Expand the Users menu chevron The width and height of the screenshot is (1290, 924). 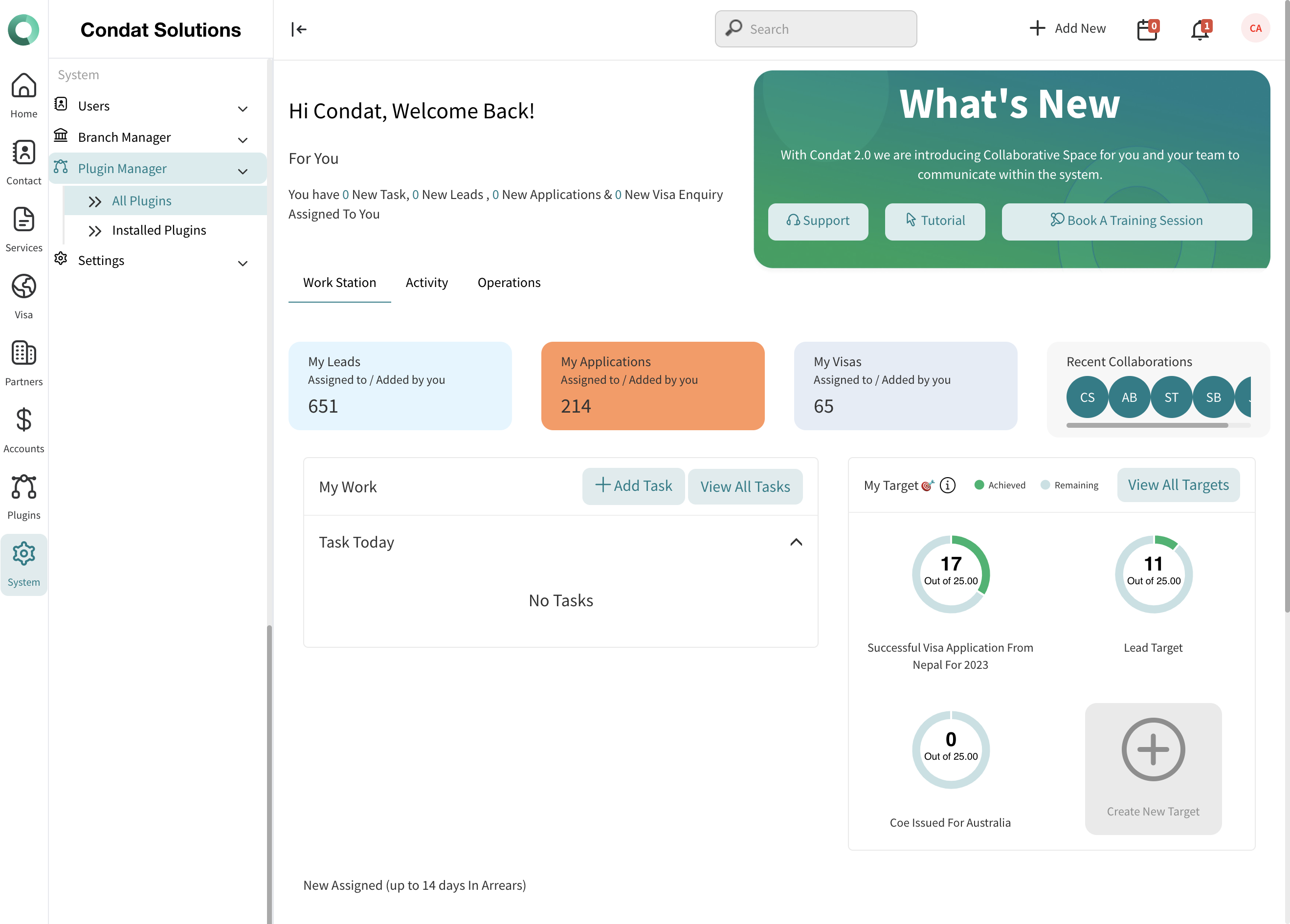click(x=243, y=109)
